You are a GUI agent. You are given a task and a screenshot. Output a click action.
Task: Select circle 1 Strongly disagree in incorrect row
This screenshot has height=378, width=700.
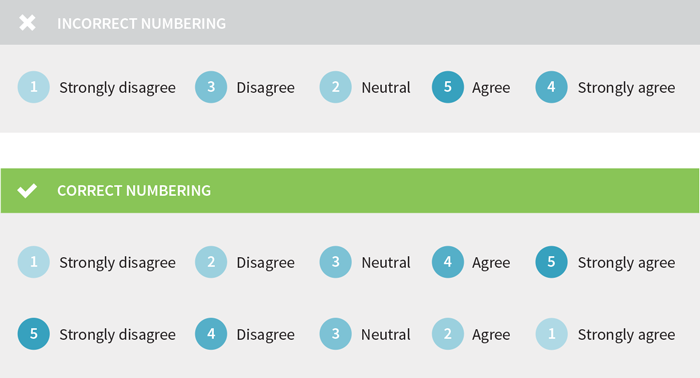(33, 87)
